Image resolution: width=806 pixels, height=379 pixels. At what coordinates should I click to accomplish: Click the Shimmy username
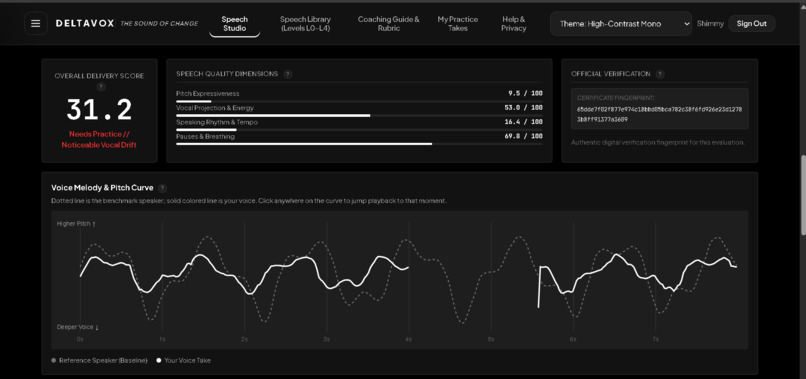click(x=710, y=24)
